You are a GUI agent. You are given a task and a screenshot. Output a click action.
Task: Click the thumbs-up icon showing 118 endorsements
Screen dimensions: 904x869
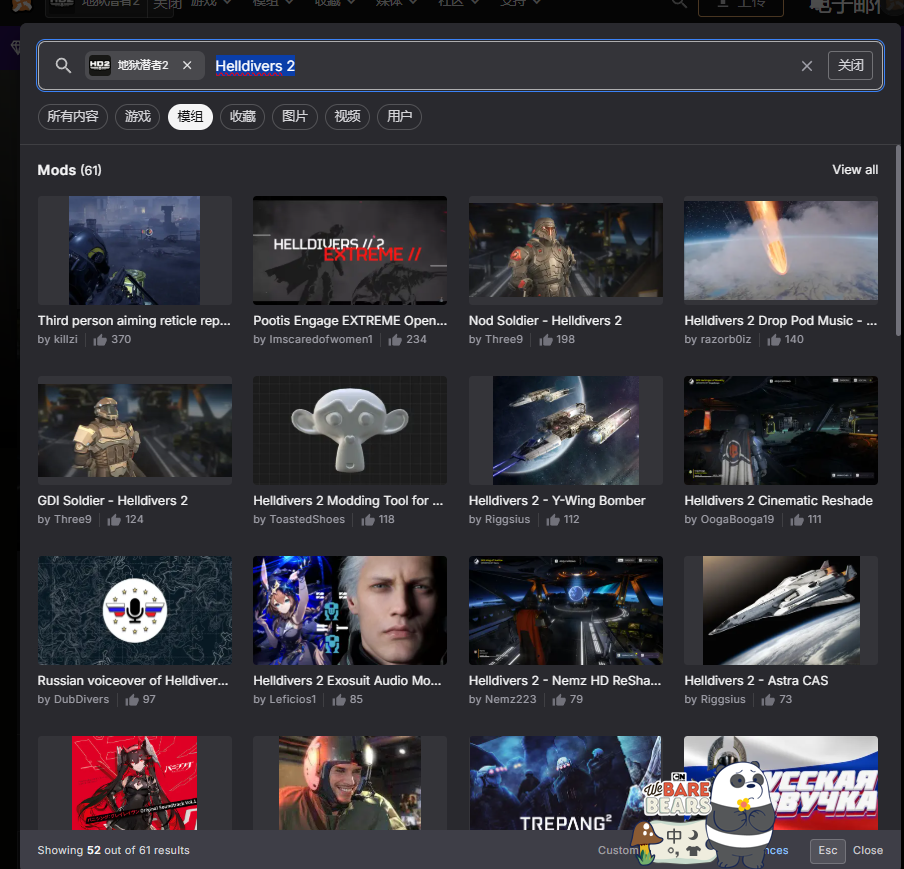(368, 520)
